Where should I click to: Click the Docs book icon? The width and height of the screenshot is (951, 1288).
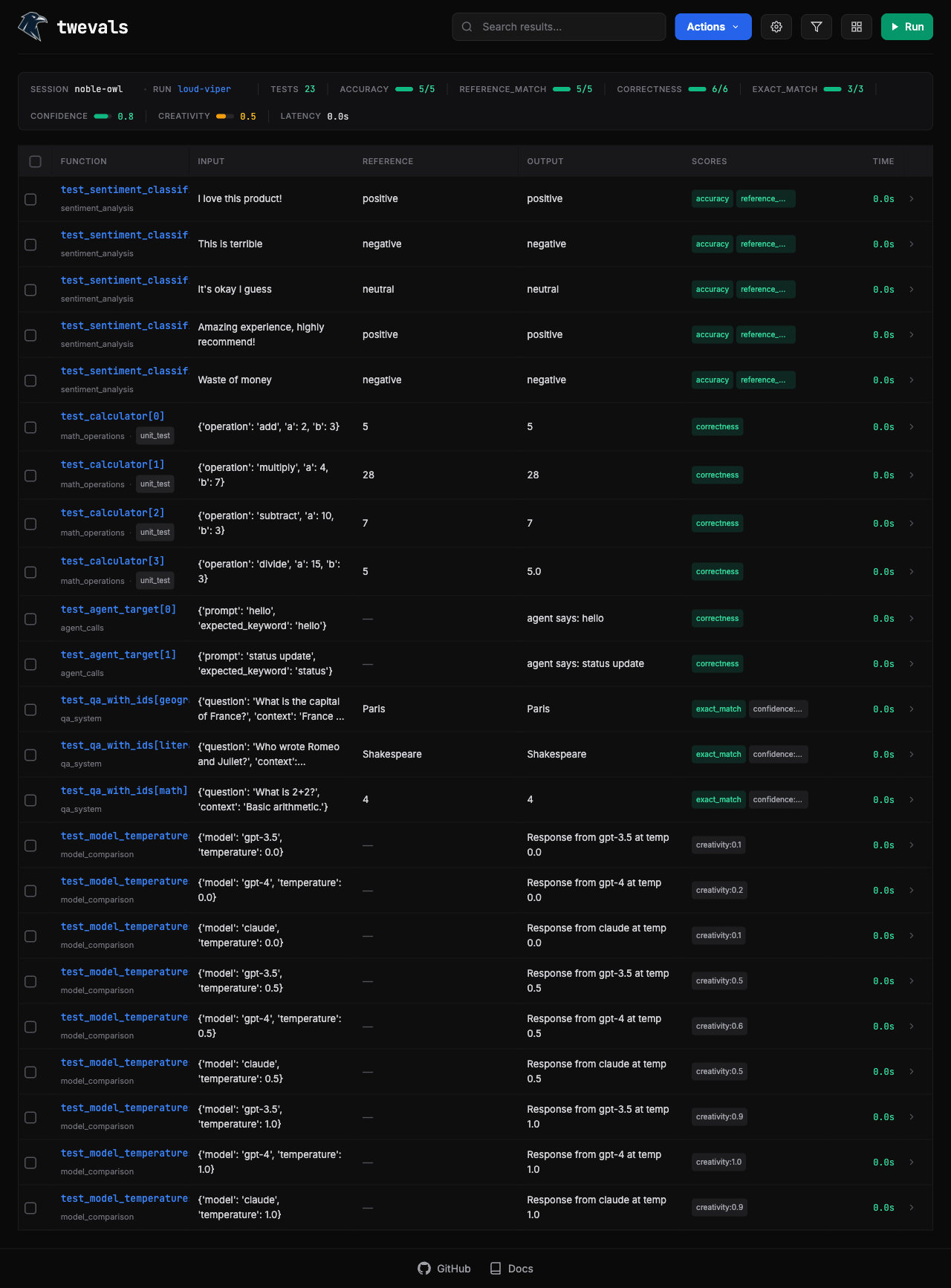pyautogui.click(x=496, y=1268)
